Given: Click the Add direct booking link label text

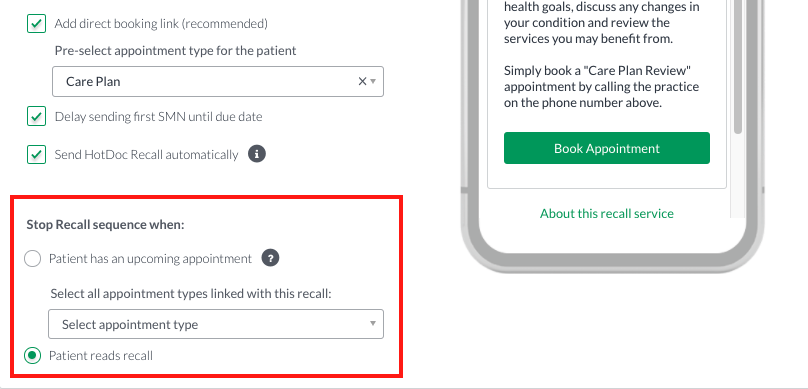Looking at the screenshot, I should click(x=161, y=24).
